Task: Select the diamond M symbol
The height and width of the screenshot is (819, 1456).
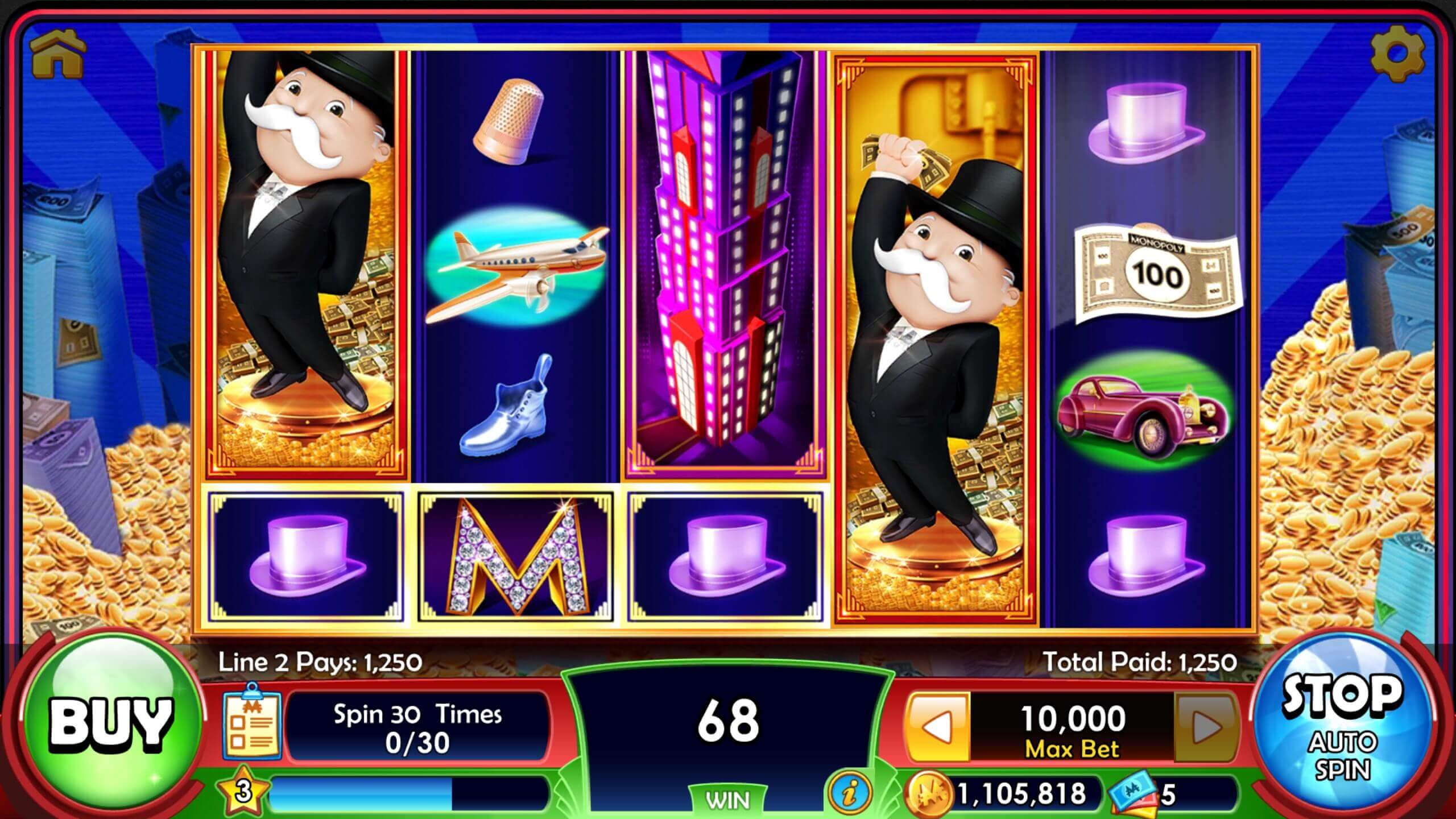Action: point(516,556)
